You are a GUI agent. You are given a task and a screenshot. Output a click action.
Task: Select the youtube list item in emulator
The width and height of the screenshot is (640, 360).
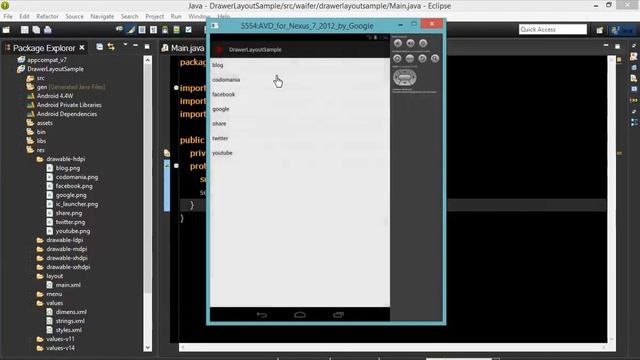click(300, 153)
